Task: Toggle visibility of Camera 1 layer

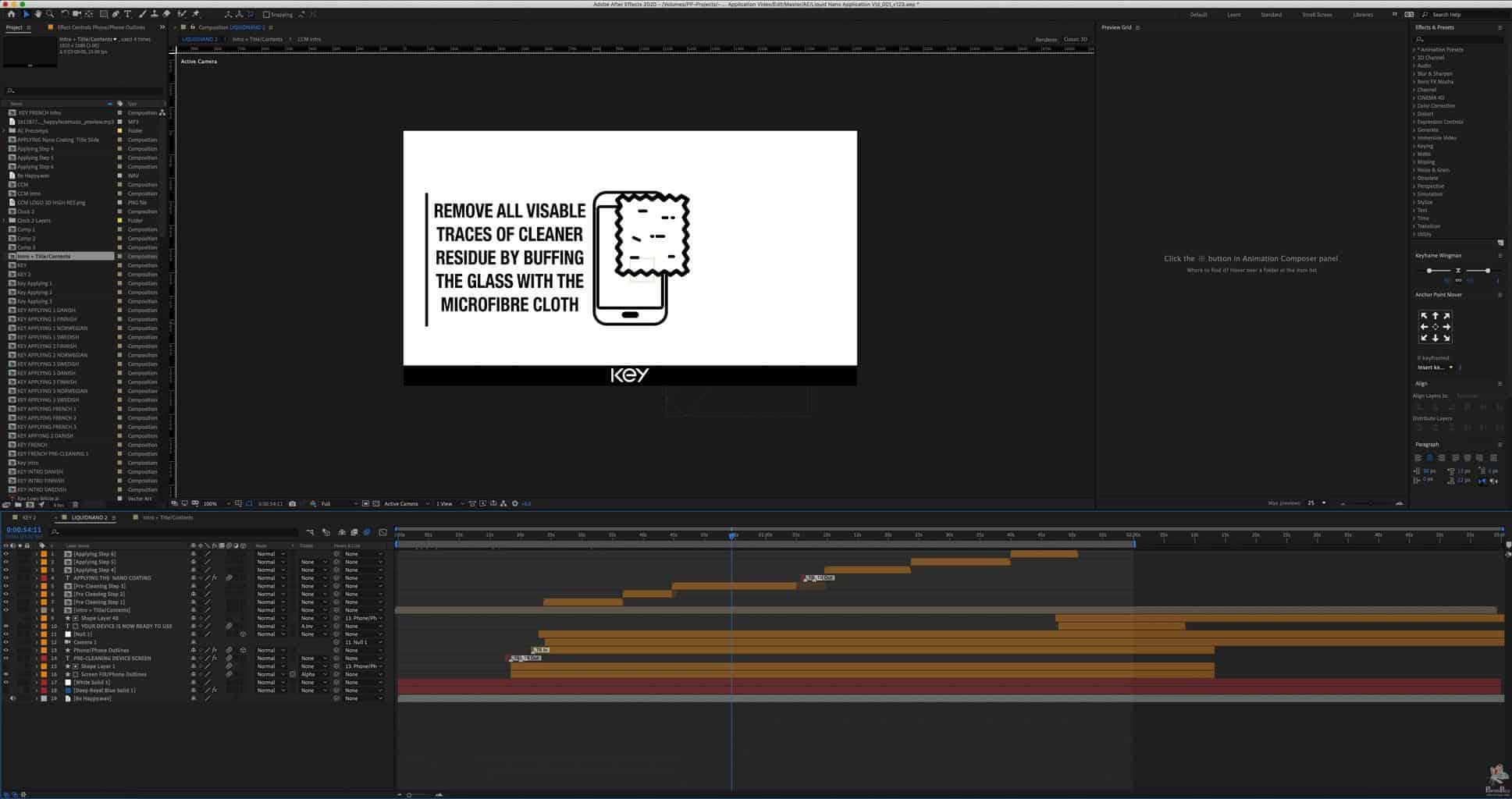Action: [x=6, y=642]
